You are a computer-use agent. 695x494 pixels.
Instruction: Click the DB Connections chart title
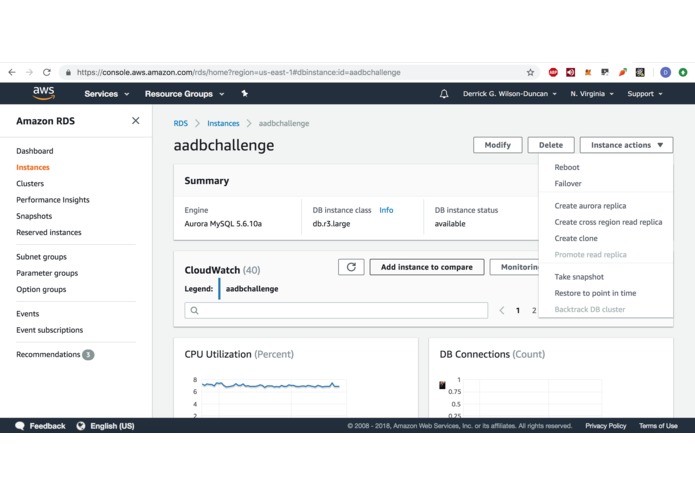(x=492, y=354)
